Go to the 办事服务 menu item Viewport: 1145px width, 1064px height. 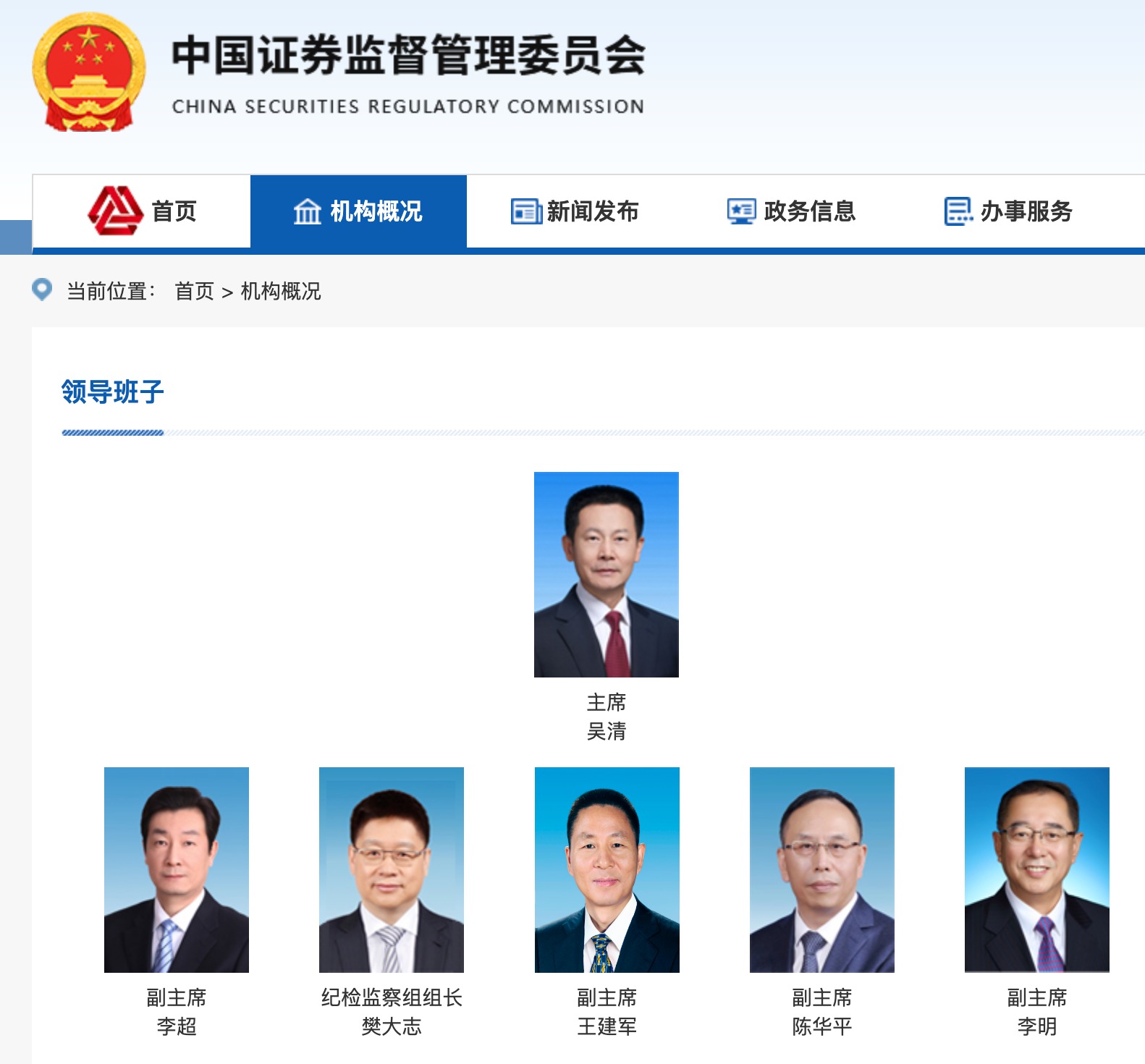1008,211
